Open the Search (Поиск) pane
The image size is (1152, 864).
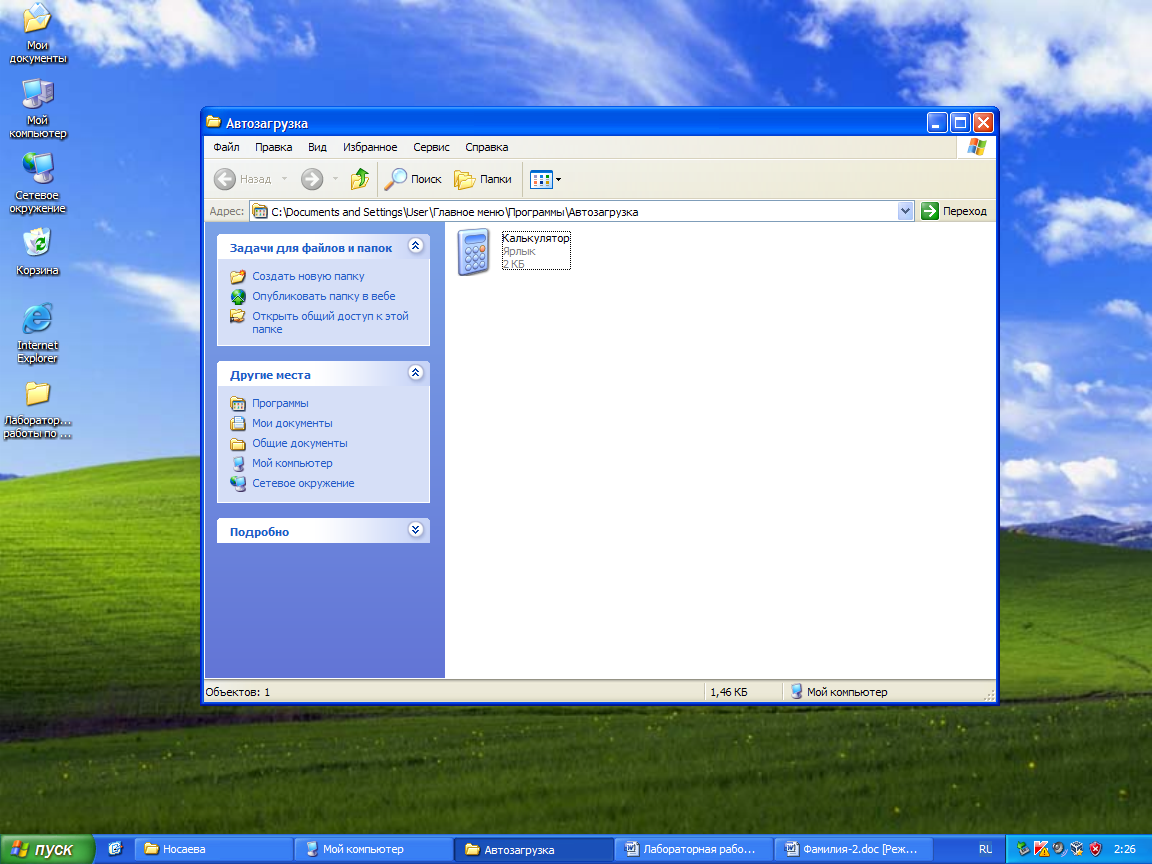413,179
